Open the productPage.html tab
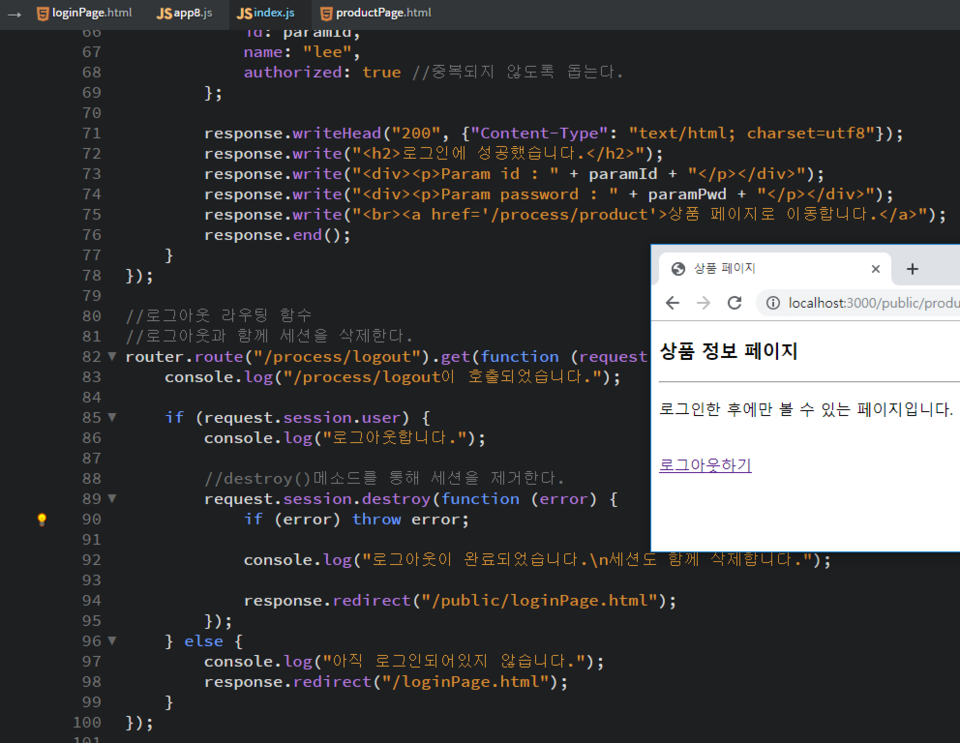 tap(376, 13)
